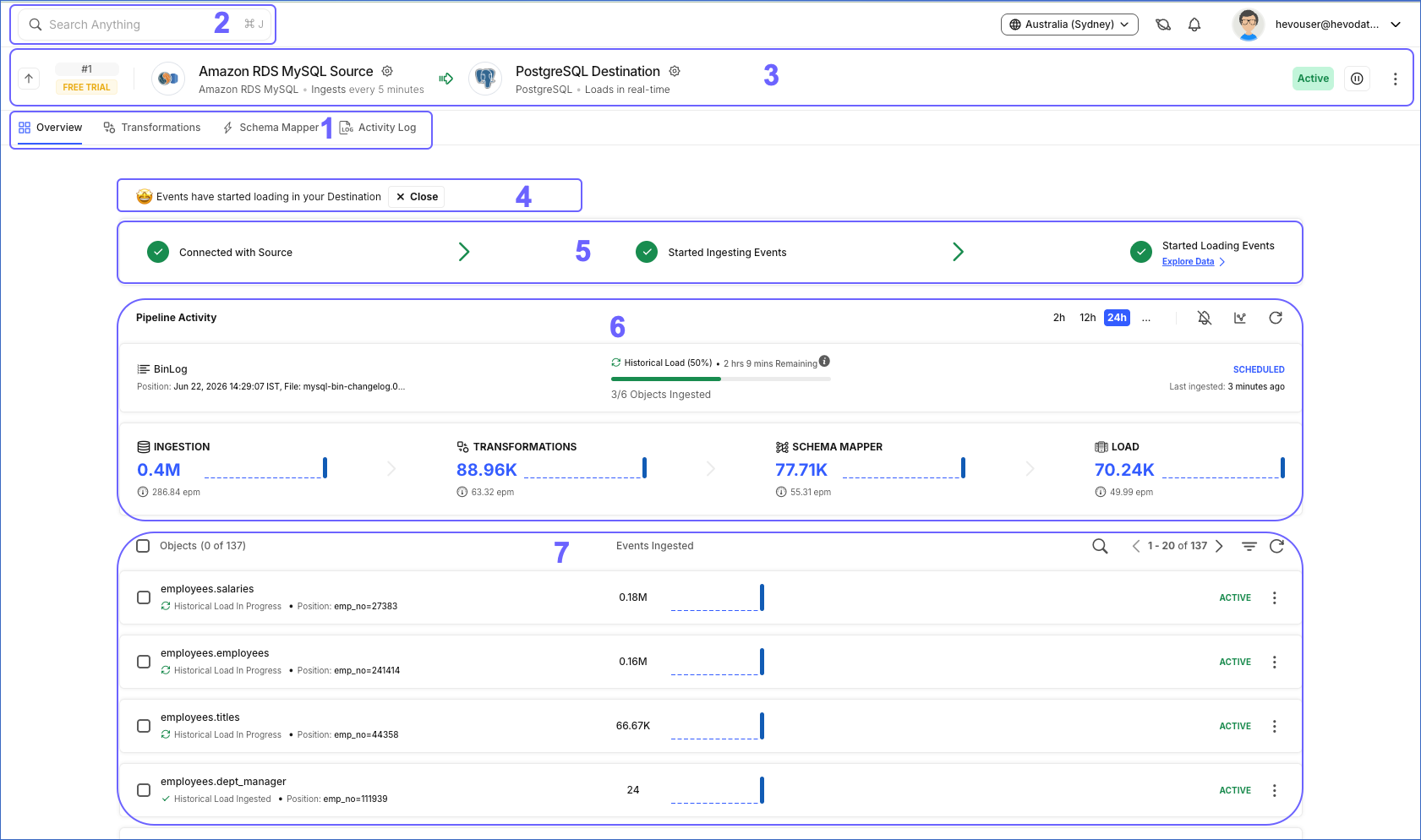The width and height of the screenshot is (1421, 840).
Task: Open kebab menu for employees.salaries
Action: point(1275,597)
